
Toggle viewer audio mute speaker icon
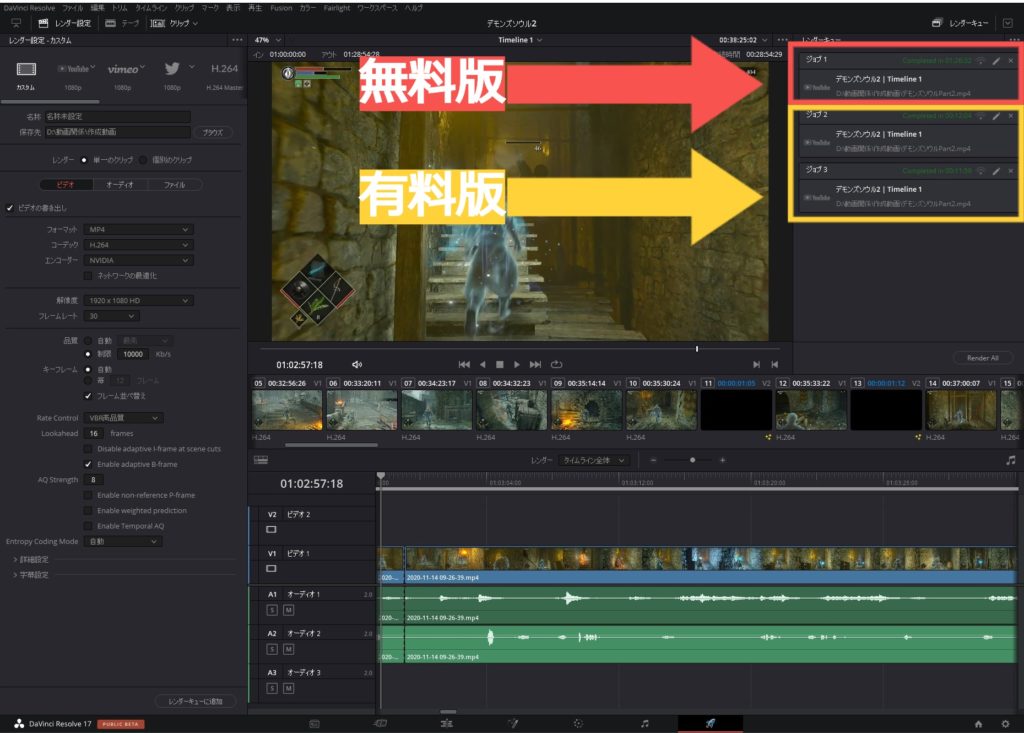pos(357,365)
